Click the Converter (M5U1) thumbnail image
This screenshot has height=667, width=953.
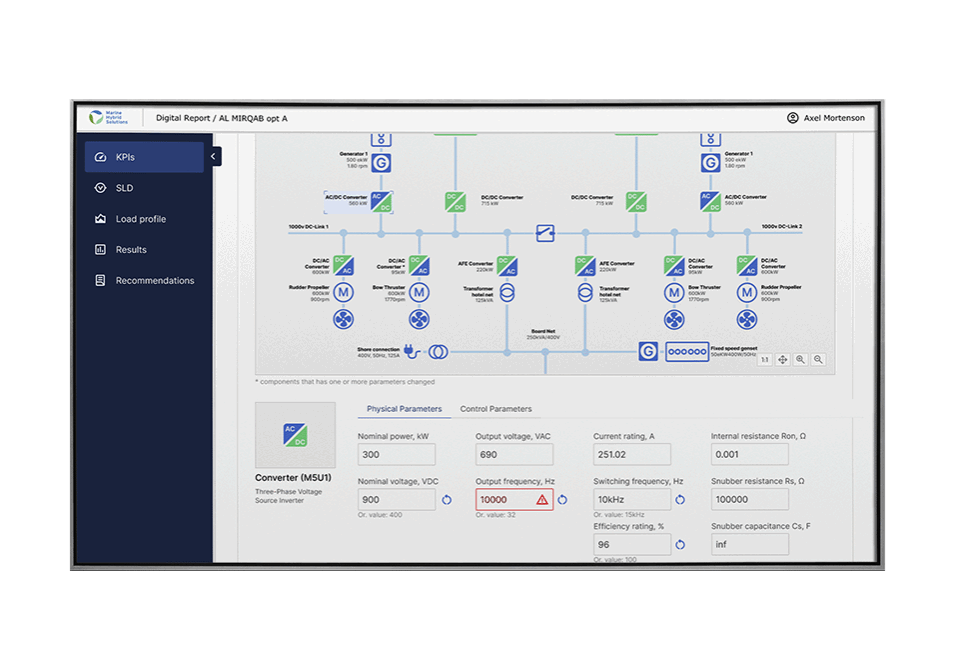(295, 435)
